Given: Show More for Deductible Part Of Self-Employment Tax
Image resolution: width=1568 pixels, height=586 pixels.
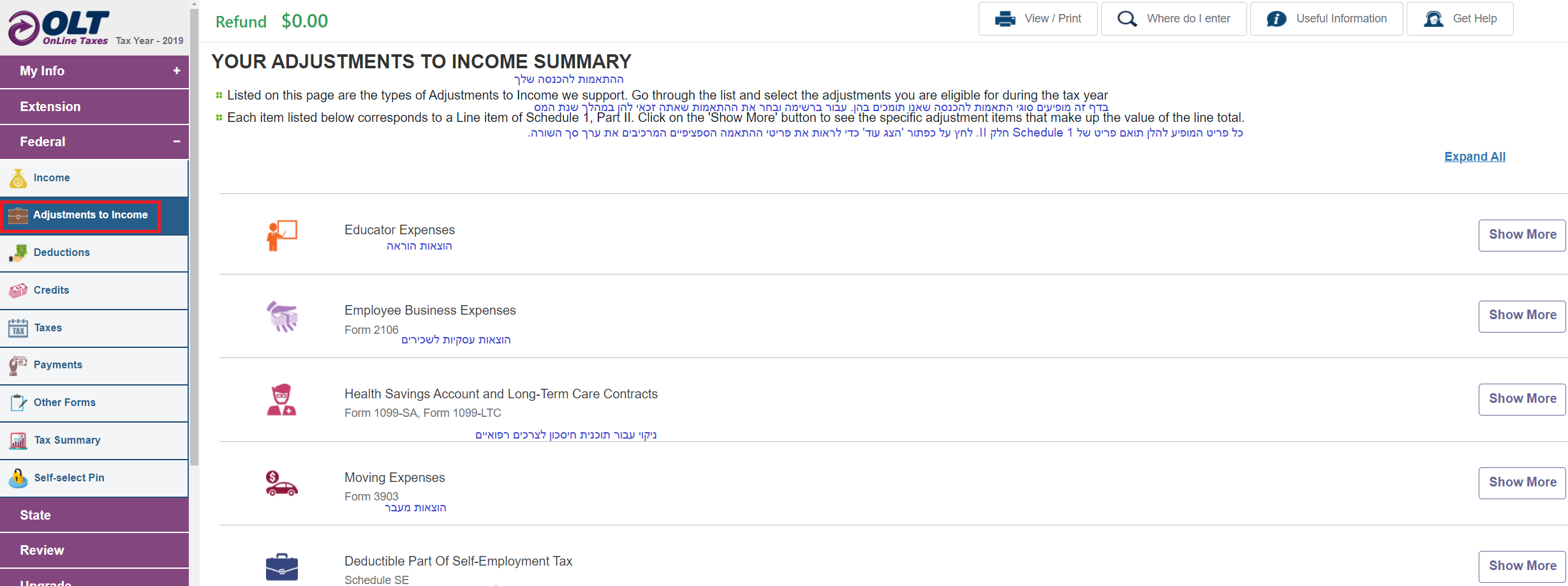Looking at the screenshot, I should click(x=1522, y=566).
